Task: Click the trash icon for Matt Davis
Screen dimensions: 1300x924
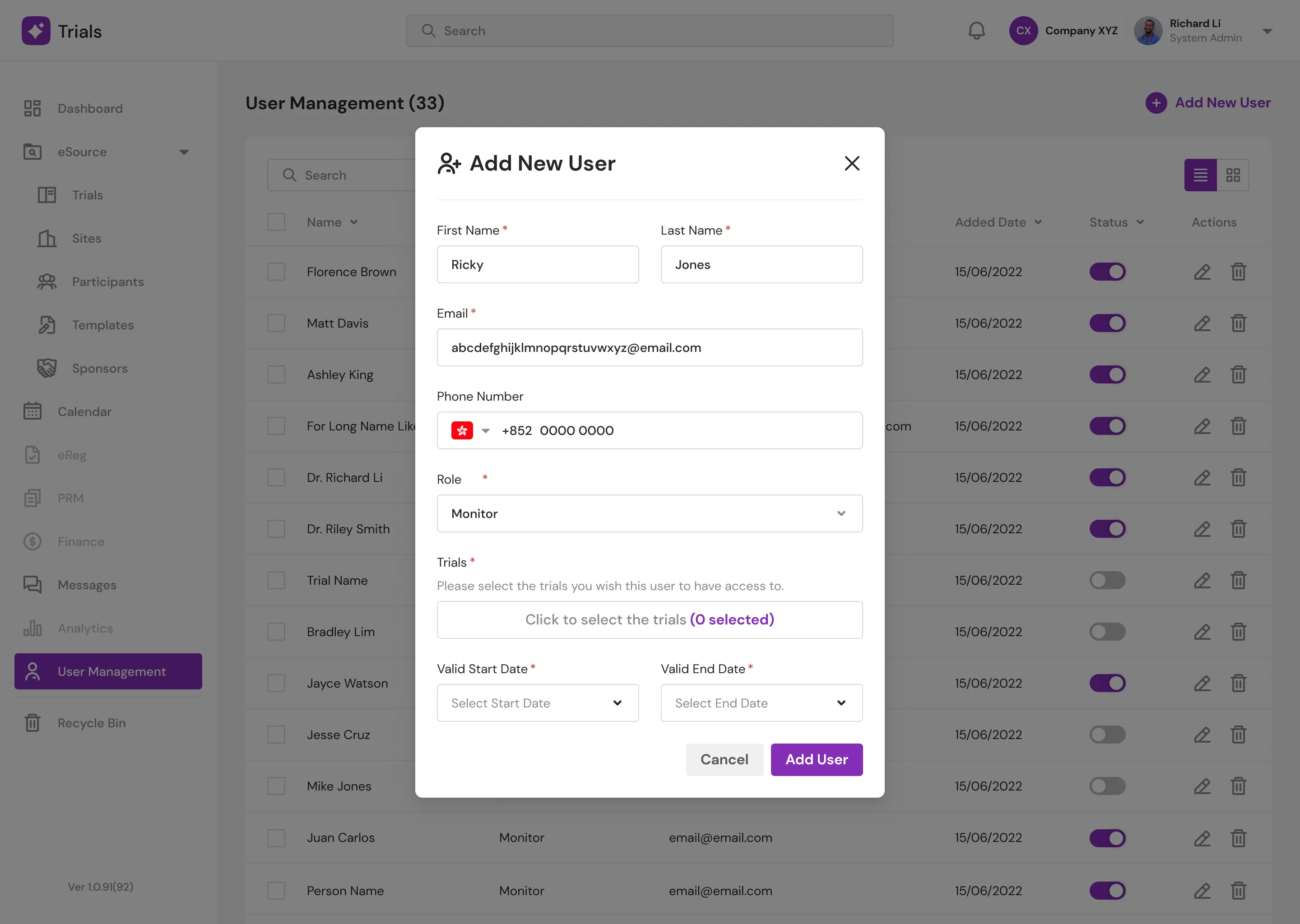Action: coord(1238,323)
